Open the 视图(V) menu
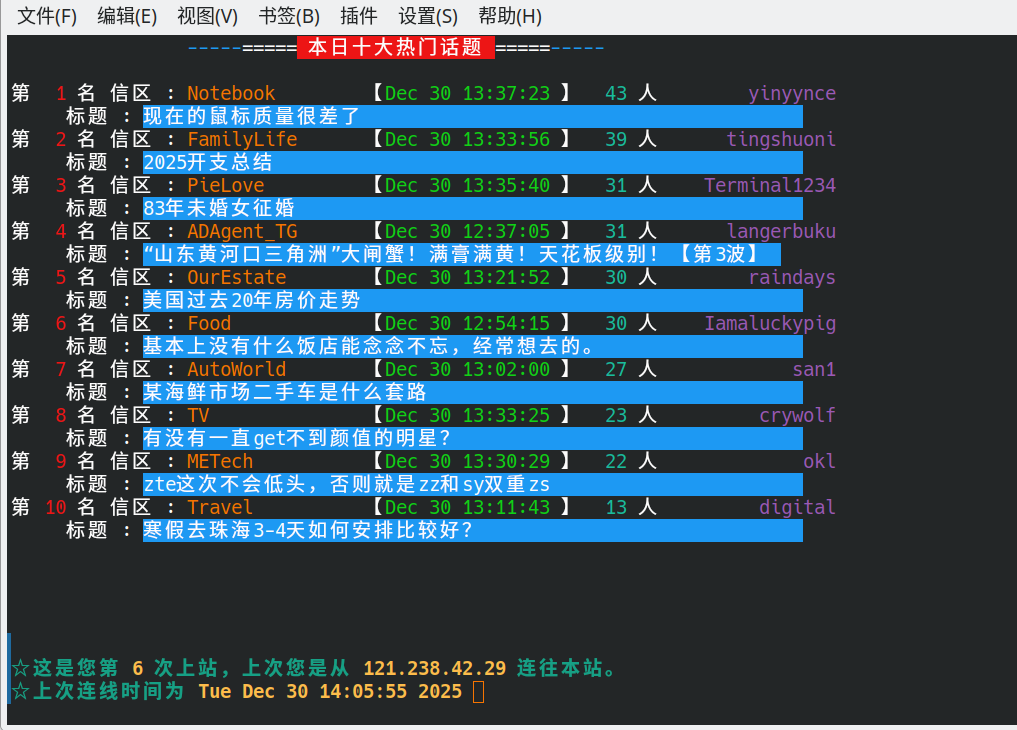Image resolution: width=1017 pixels, height=730 pixels. [x=207, y=16]
